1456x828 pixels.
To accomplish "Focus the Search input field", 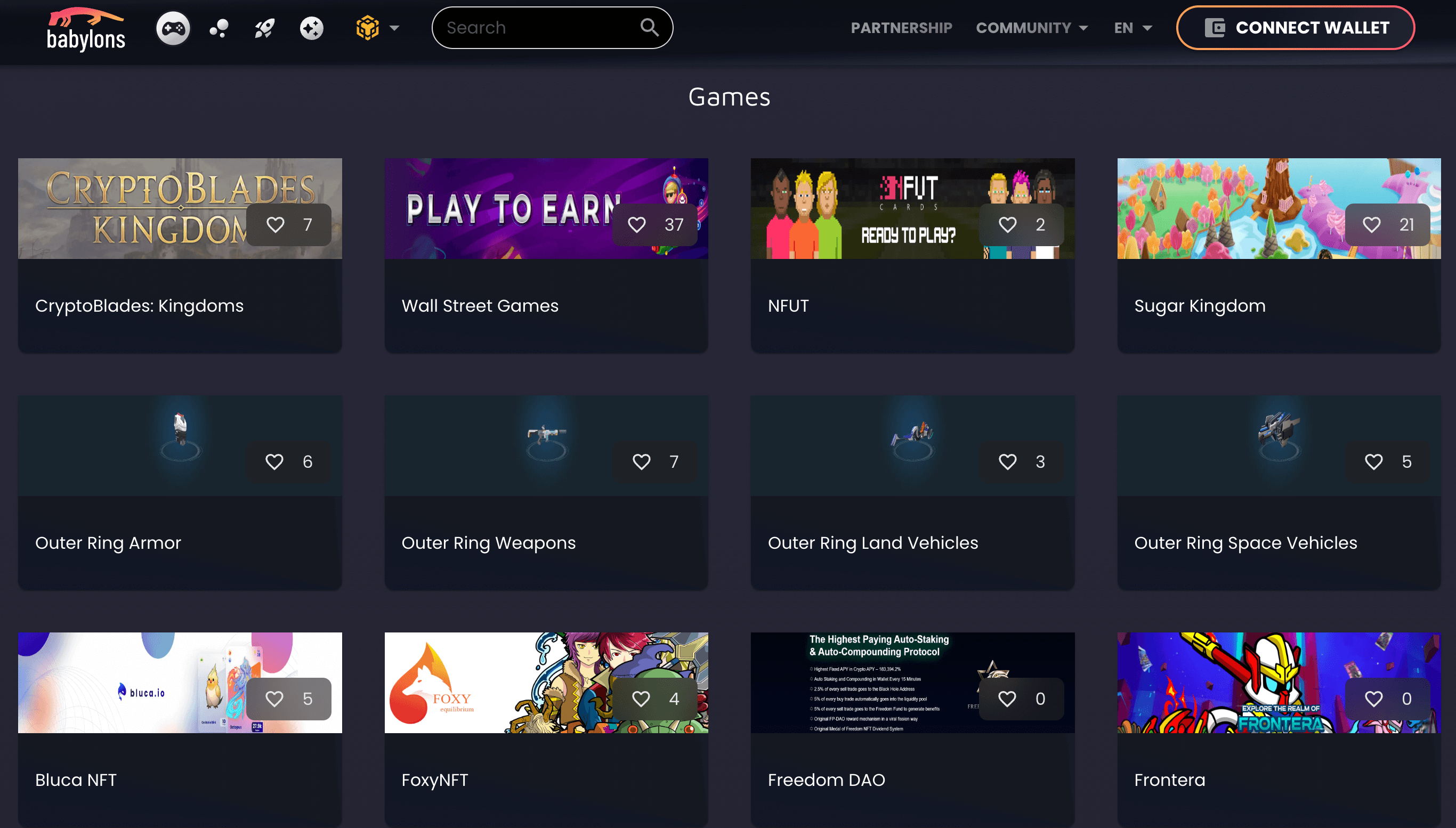I will click(552, 28).
